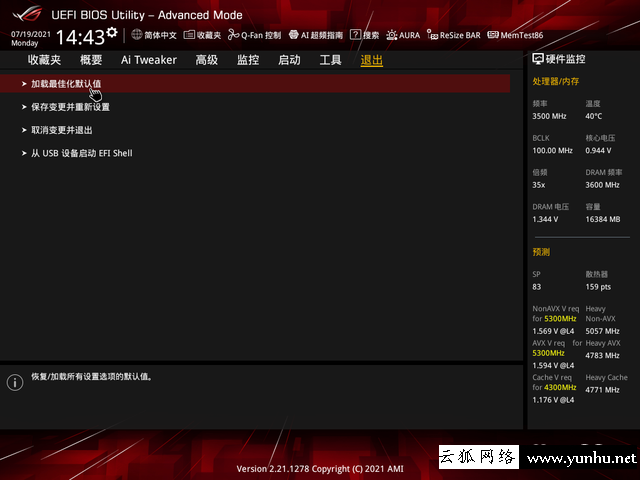Switch to 监控 tab
The width and height of the screenshot is (640, 480).
(248, 60)
